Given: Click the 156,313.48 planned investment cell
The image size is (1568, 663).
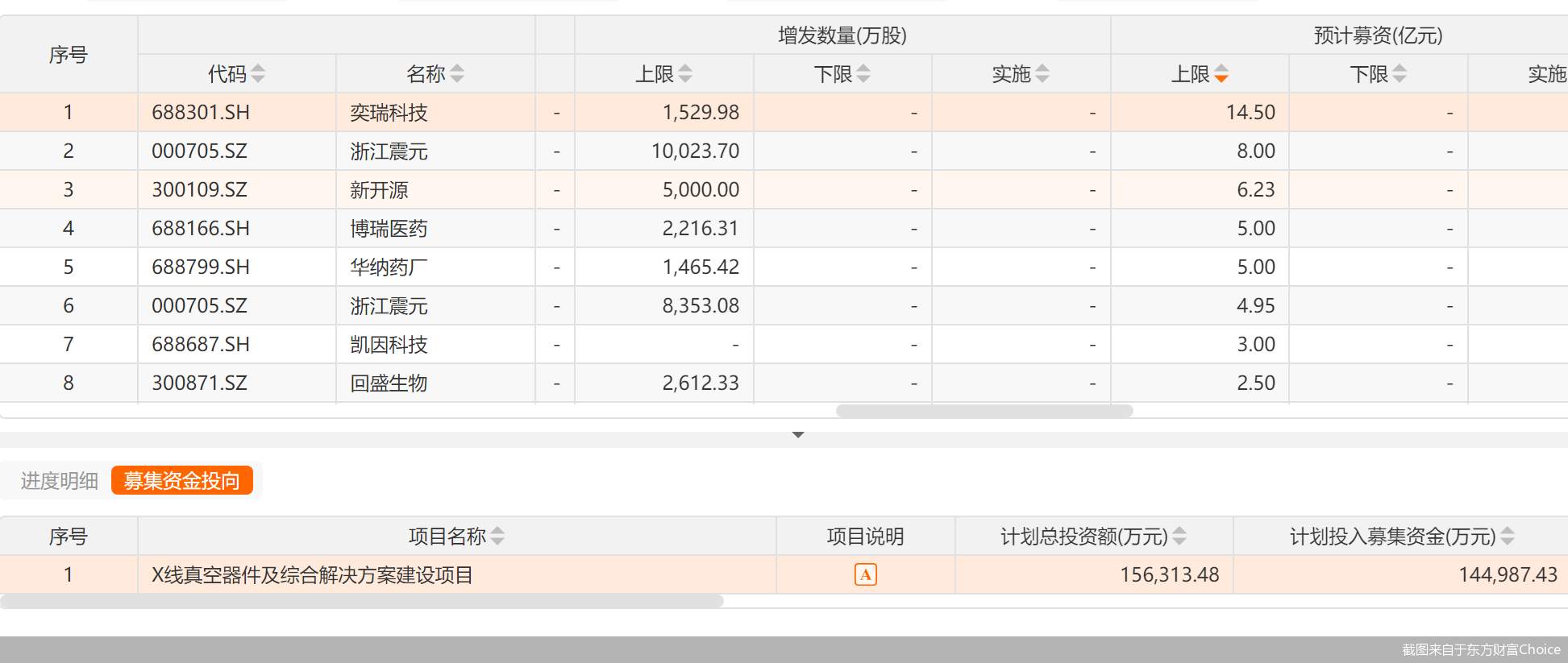Looking at the screenshot, I should (x=1094, y=575).
